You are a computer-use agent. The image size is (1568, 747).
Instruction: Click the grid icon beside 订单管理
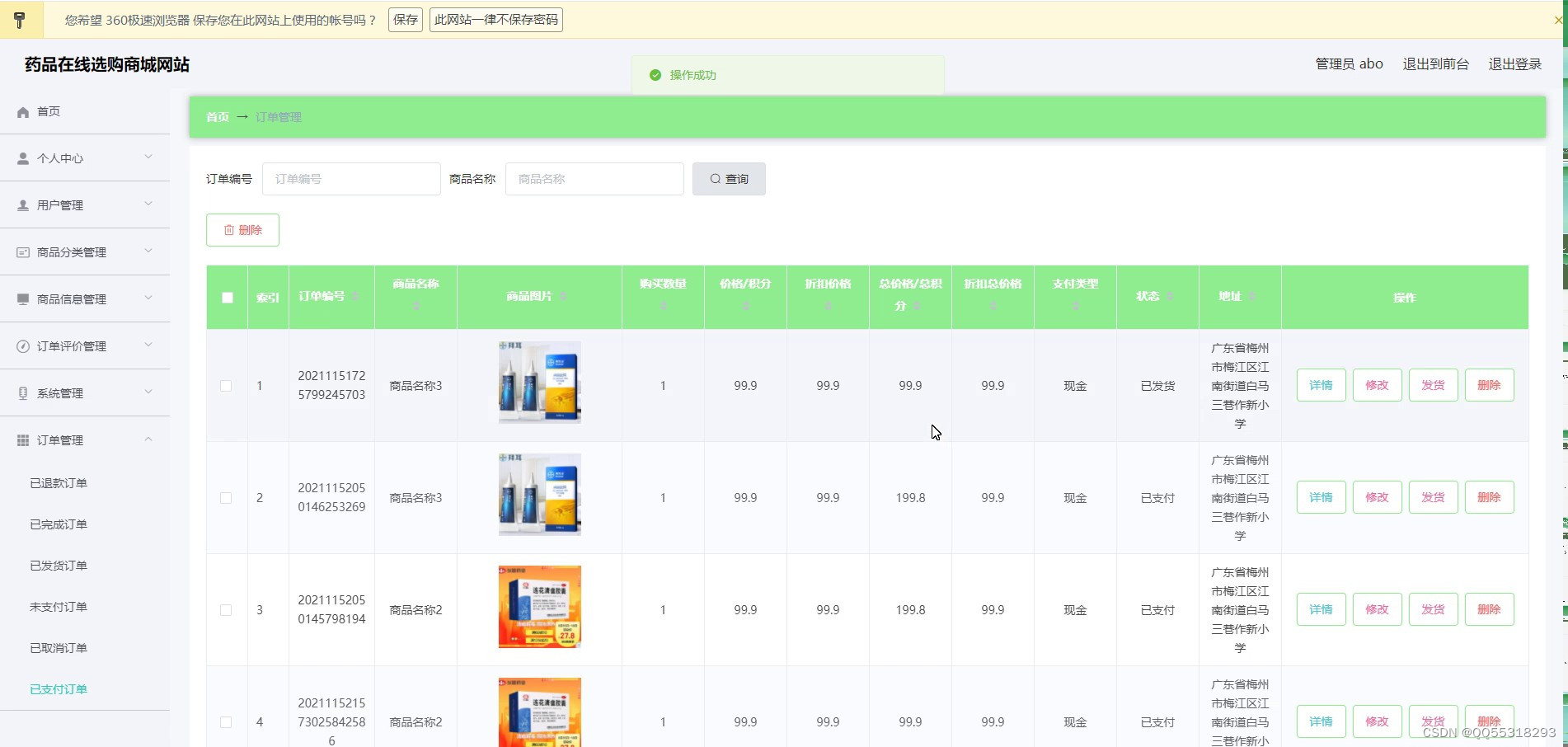(23, 440)
